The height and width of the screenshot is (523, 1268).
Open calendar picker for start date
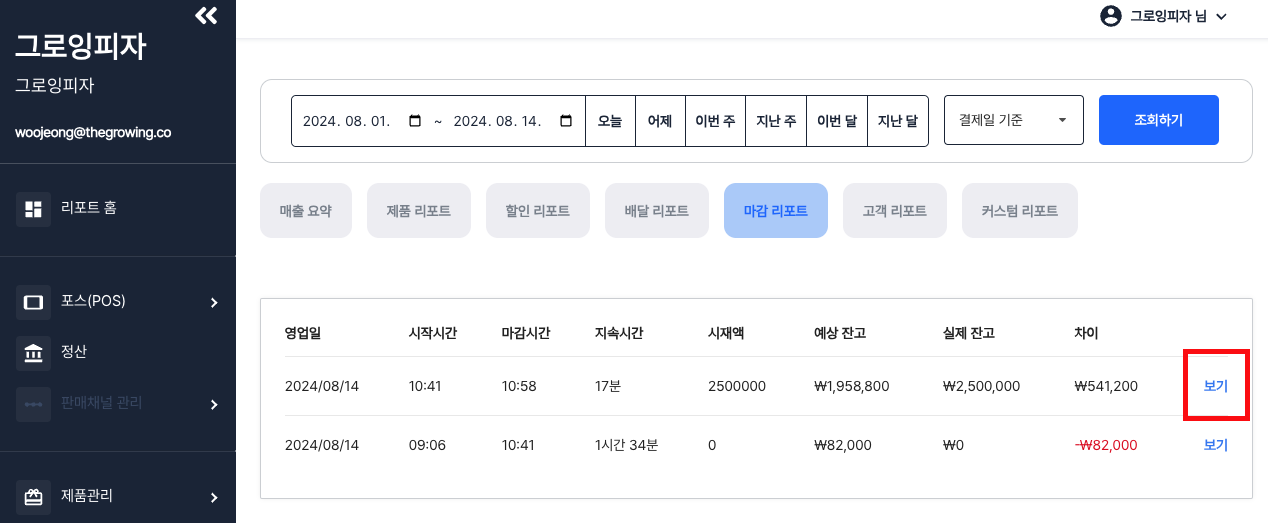tap(415, 121)
